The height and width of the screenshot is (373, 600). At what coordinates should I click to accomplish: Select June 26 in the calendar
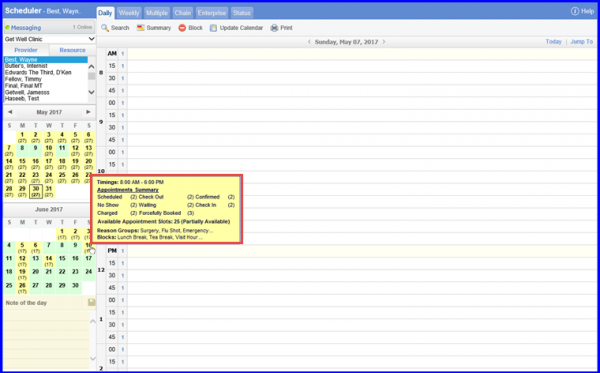(22, 288)
